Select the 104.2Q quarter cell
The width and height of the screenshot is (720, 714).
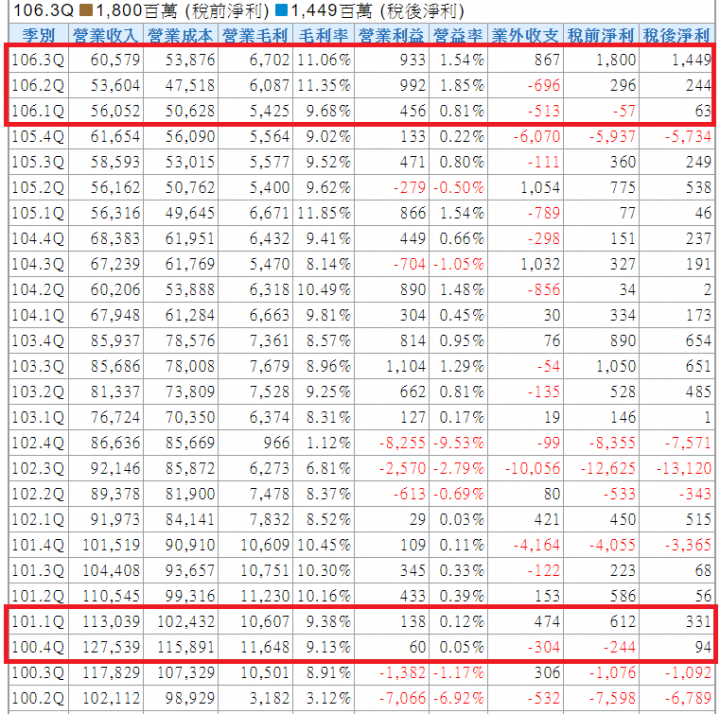39,290
